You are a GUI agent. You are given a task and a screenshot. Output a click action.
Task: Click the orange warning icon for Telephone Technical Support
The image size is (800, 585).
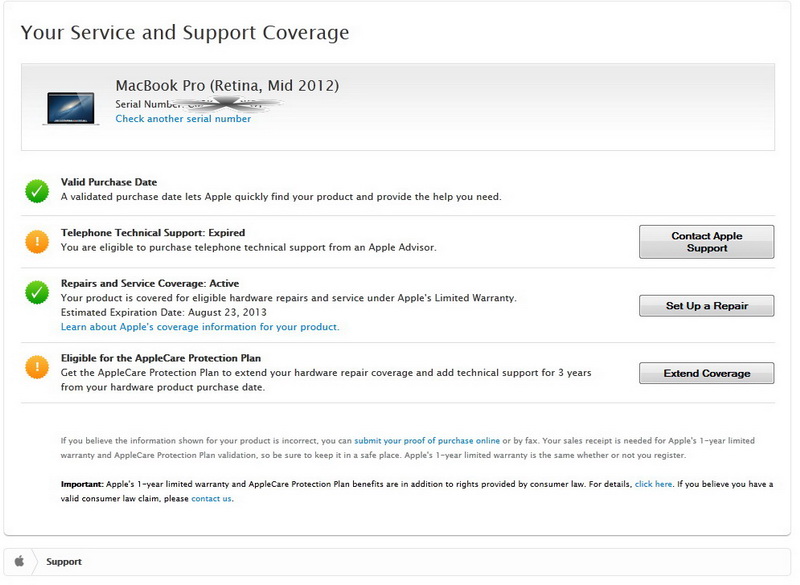pos(37,240)
